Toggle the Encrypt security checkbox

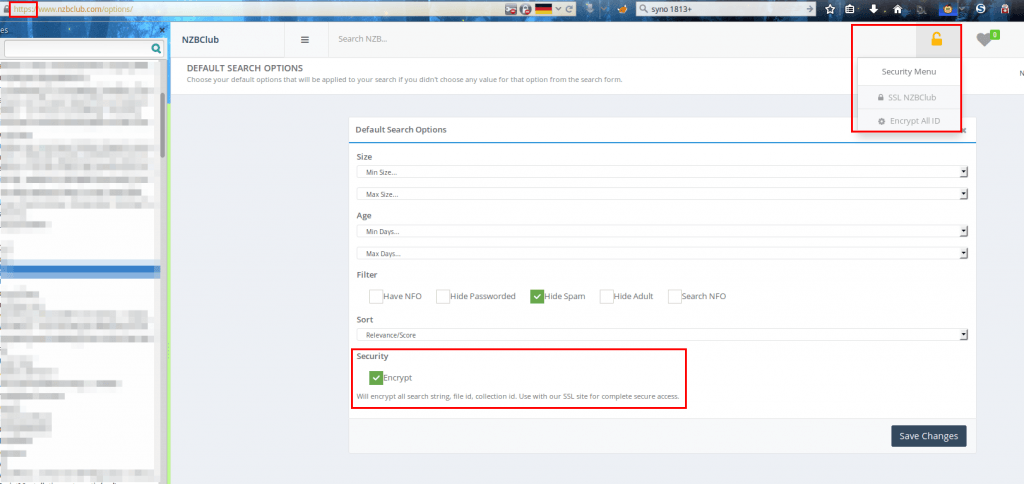click(x=376, y=378)
